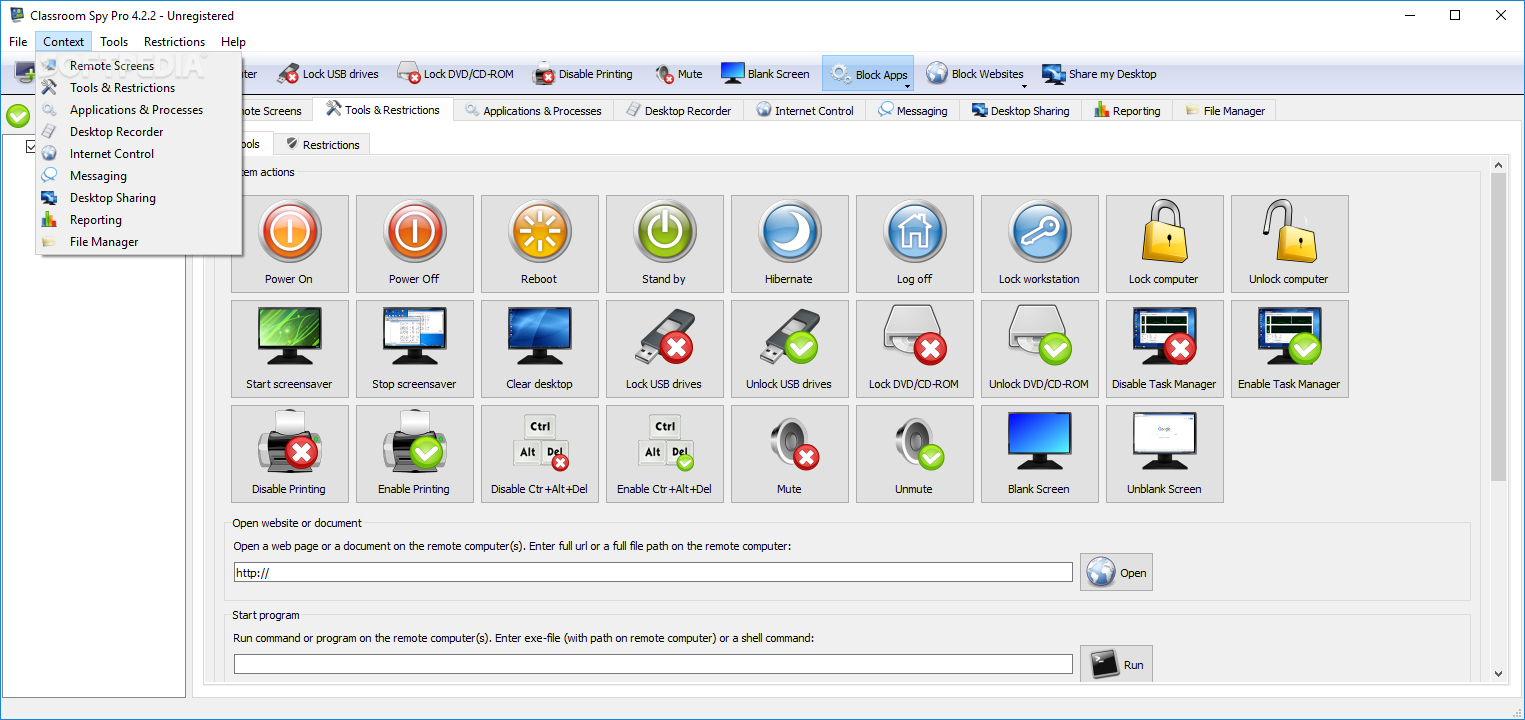Choose Reporting in the Context menu
The height and width of the screenshot is (720, 1525).
pyautogui.click(x=139, y=220)
